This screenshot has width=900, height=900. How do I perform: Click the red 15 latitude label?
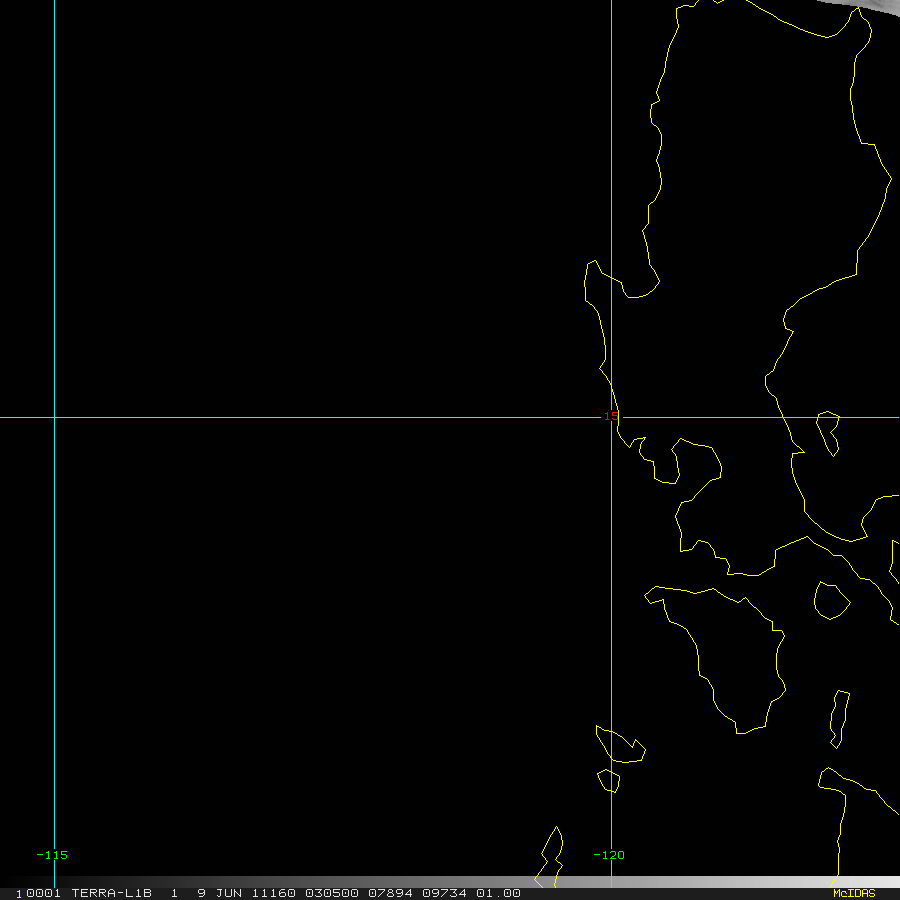(610, 416)
